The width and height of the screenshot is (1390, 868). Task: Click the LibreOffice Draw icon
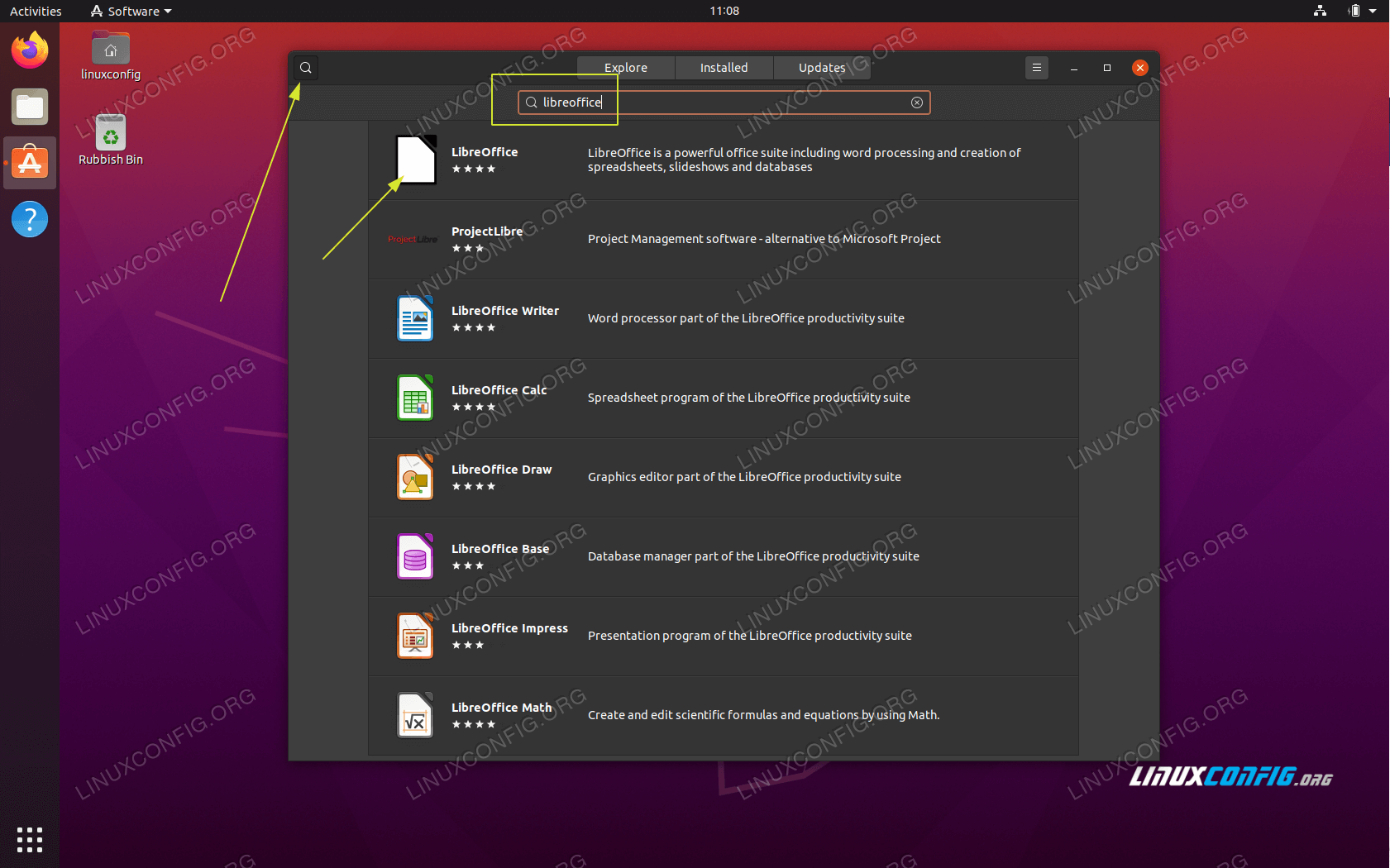coord(415,477)
